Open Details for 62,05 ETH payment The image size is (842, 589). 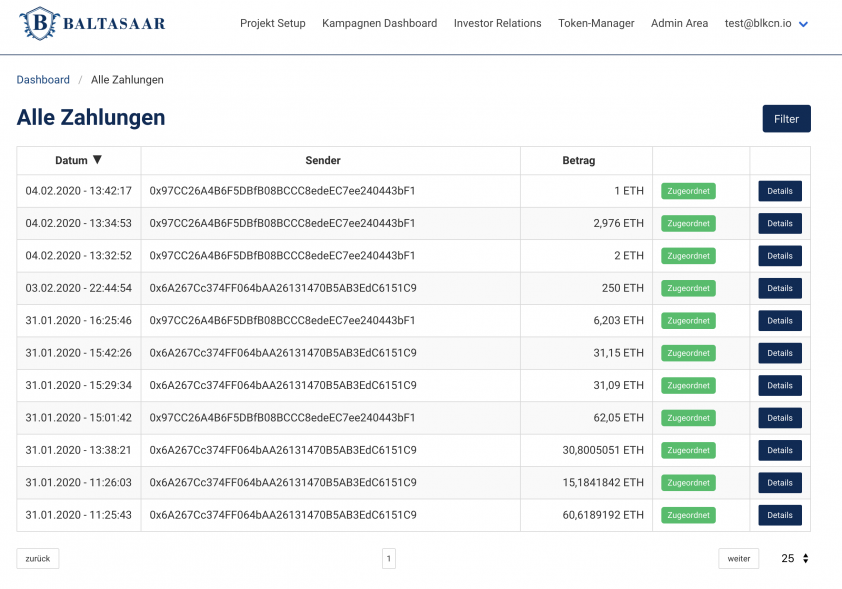pos(780,418)
